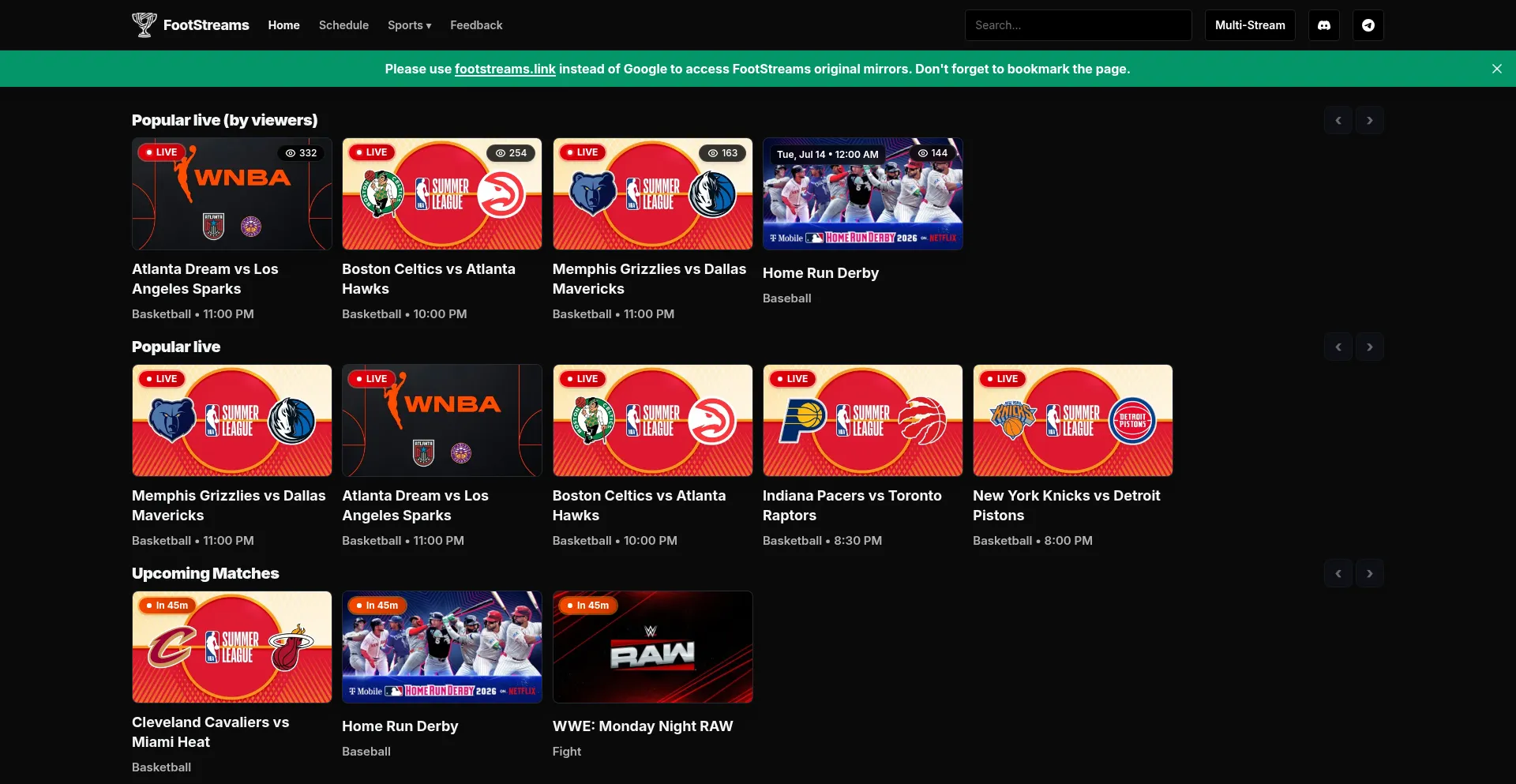This screenshot has height=784, width=1516.
Task: Open Grizzlies vs Mavericks thumbnail in Popular live
Action: click(x=232, y=421)
